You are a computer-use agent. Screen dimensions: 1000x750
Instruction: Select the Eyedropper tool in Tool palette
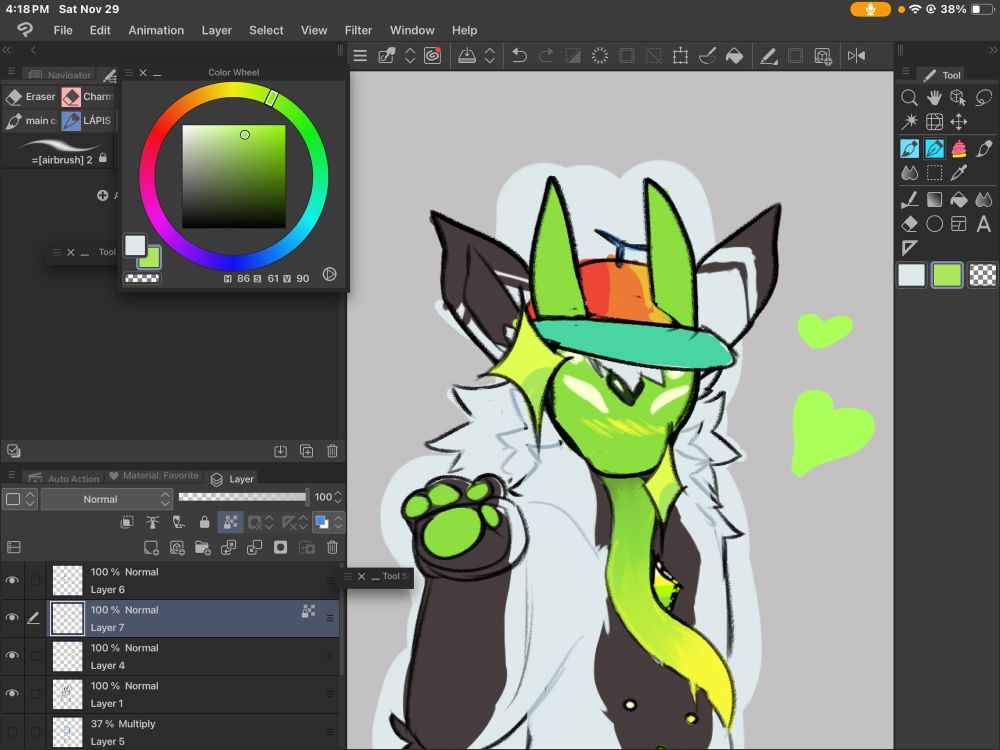point(959,173)
